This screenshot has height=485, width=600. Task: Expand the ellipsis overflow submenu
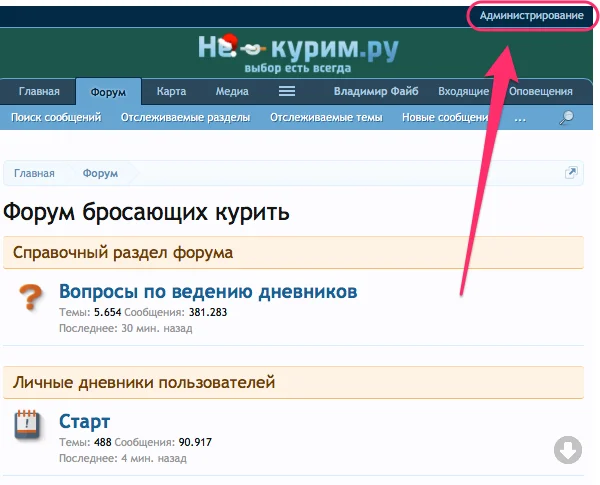click(520, 118)
